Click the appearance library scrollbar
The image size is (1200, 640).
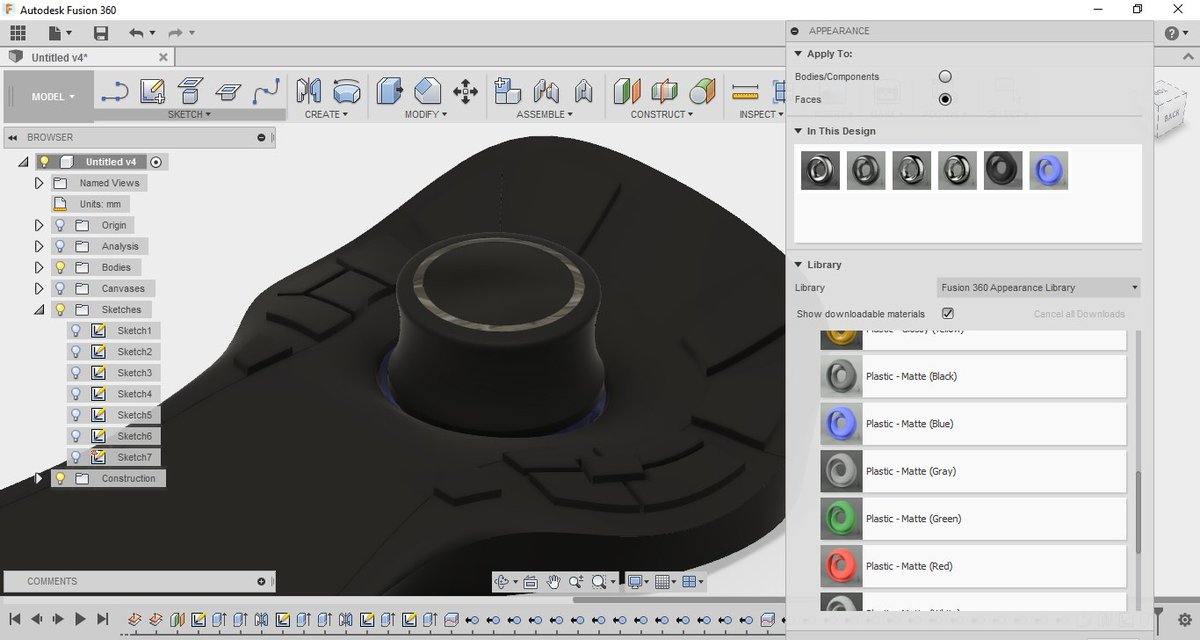click(1138, 510)
